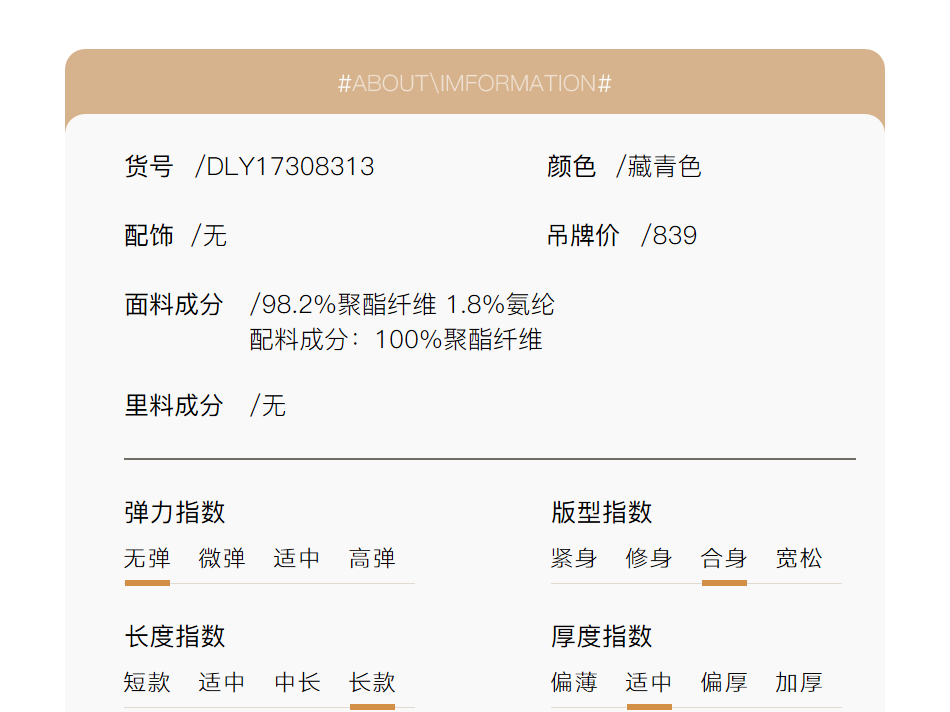Choose the 加厚 thickness option

tap(799, 683)
